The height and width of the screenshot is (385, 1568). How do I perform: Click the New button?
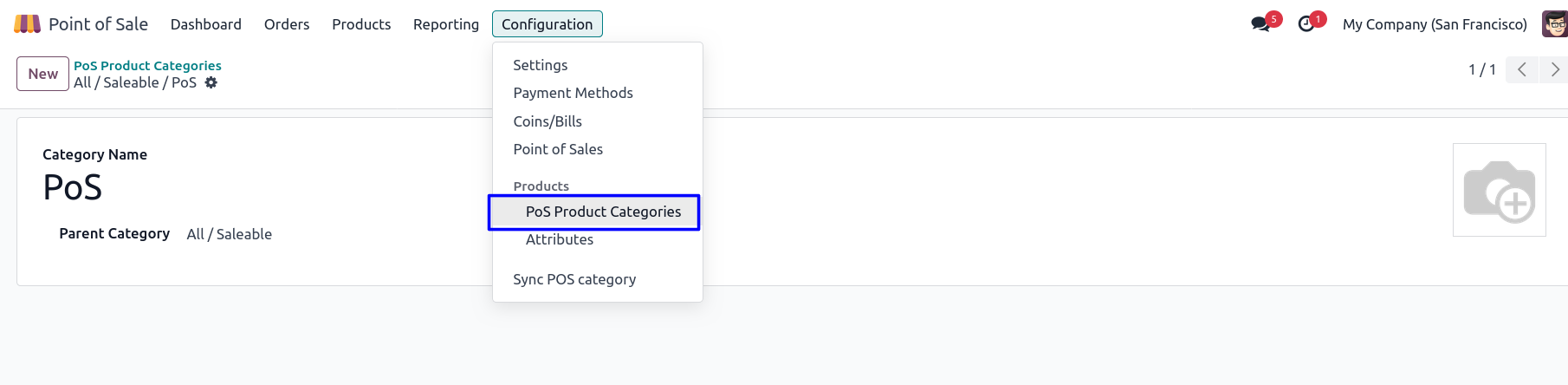42,74
